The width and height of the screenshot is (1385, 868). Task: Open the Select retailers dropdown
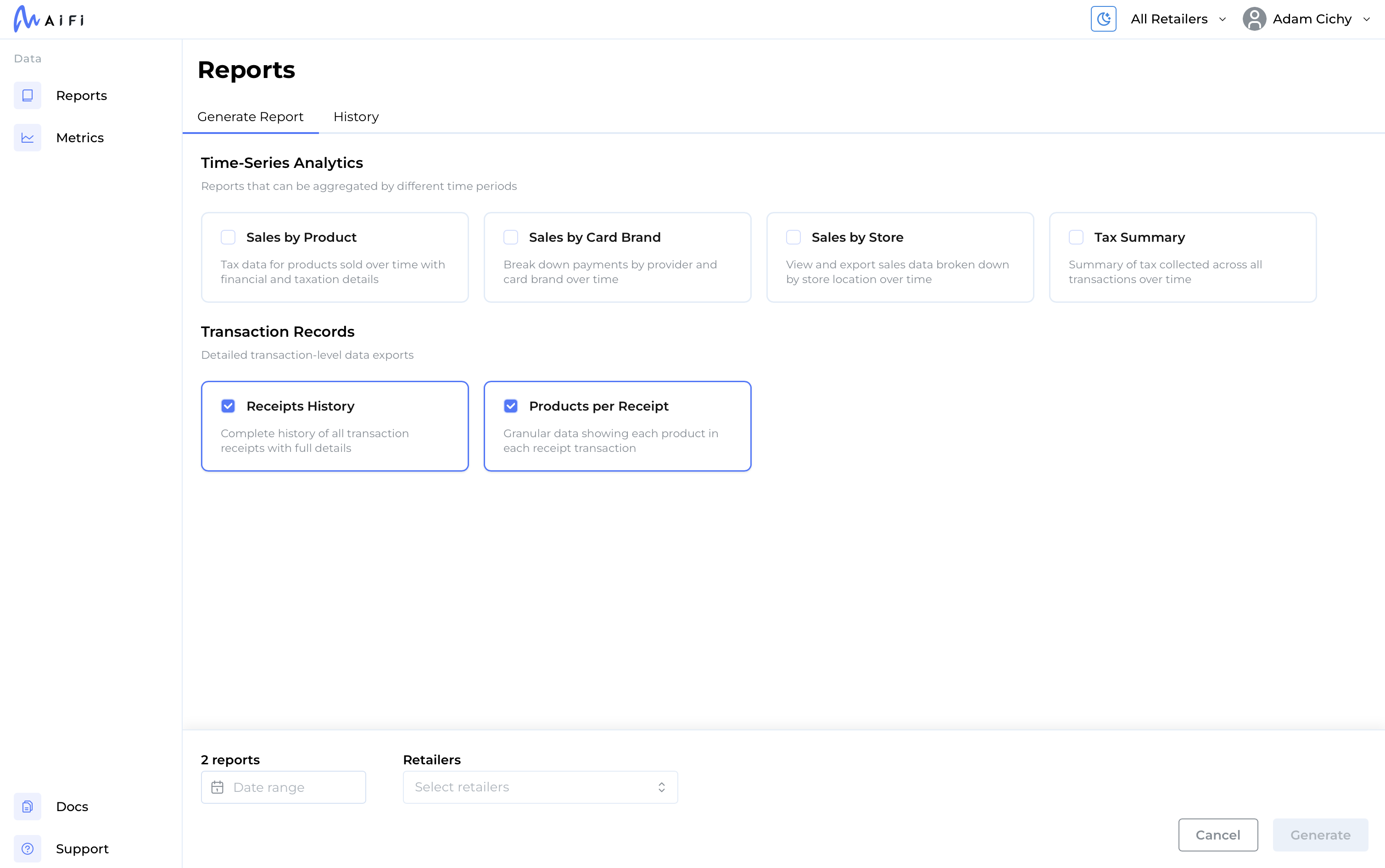tap(540, 787)
